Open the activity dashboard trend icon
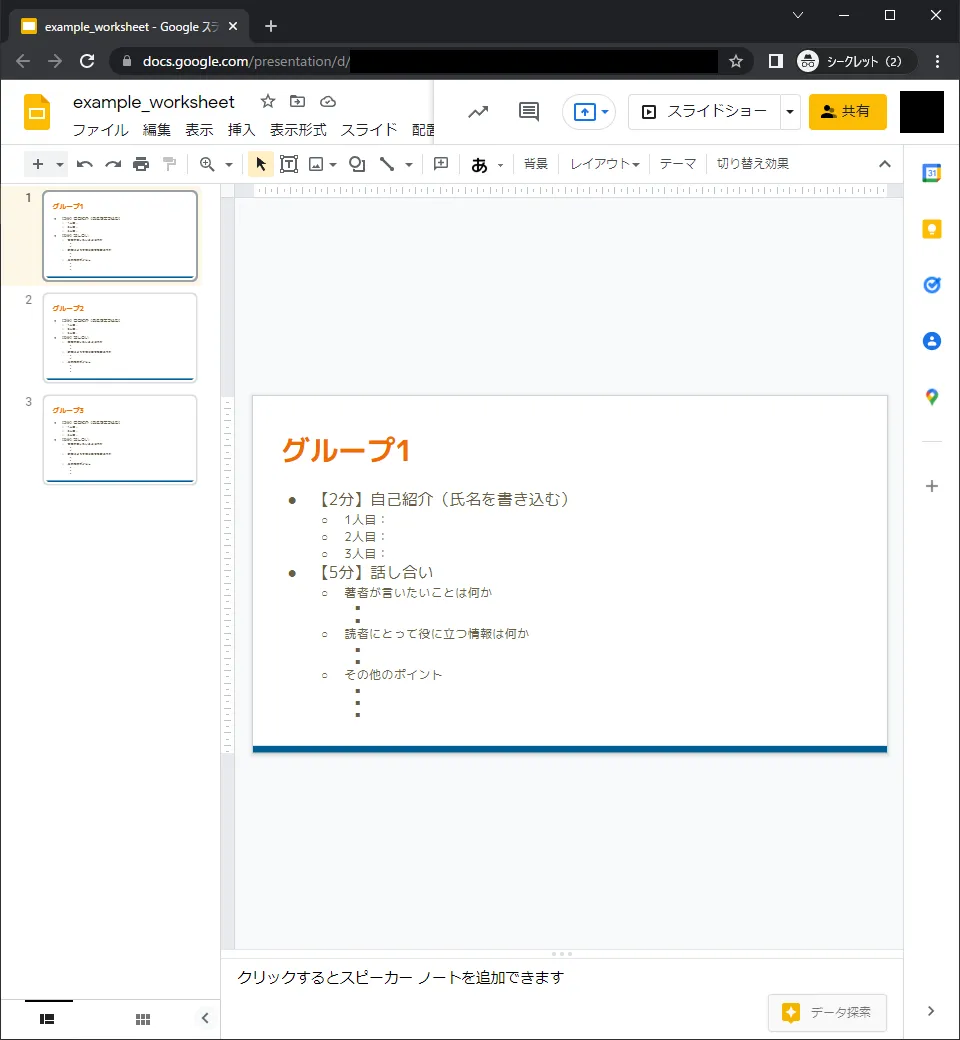The image size is (960, 1040). coord(478,112)
